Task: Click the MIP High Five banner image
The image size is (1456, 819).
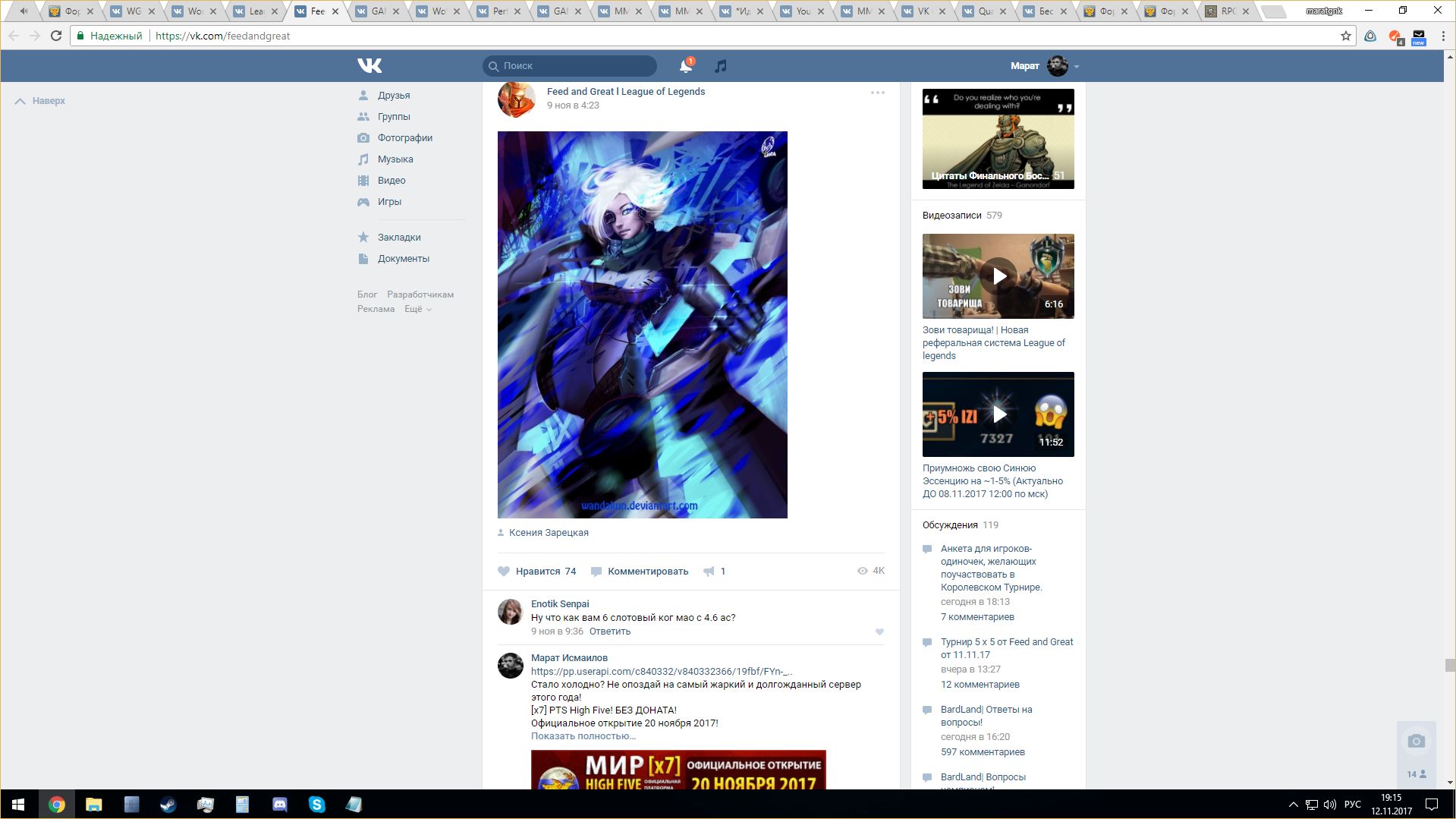Action: click(x=678, y=770)
